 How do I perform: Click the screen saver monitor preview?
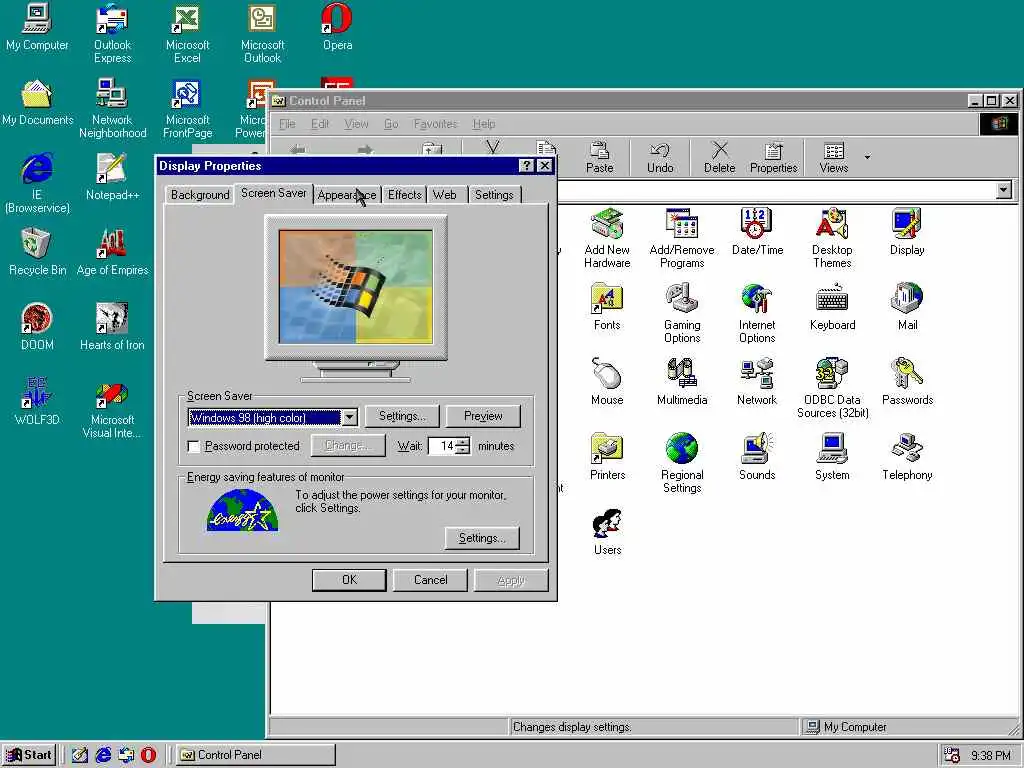(356, 286)
